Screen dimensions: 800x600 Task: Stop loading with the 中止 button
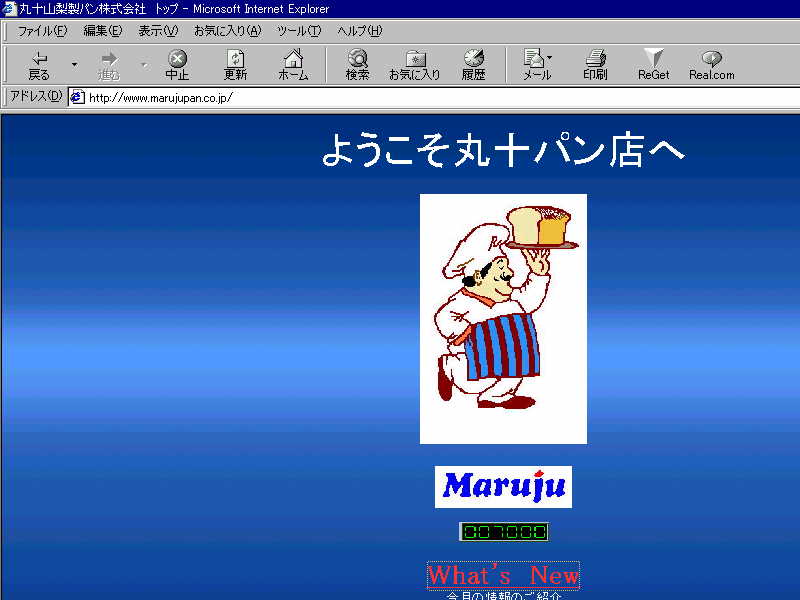point(177,65)
